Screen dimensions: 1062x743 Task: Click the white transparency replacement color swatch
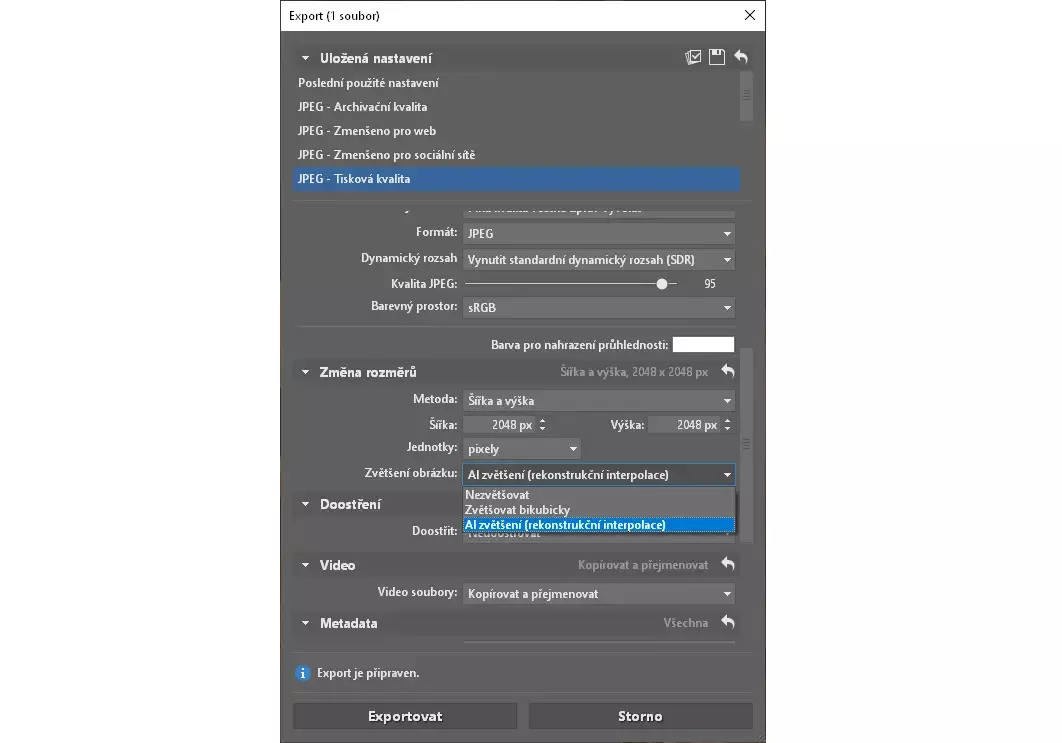703,345
